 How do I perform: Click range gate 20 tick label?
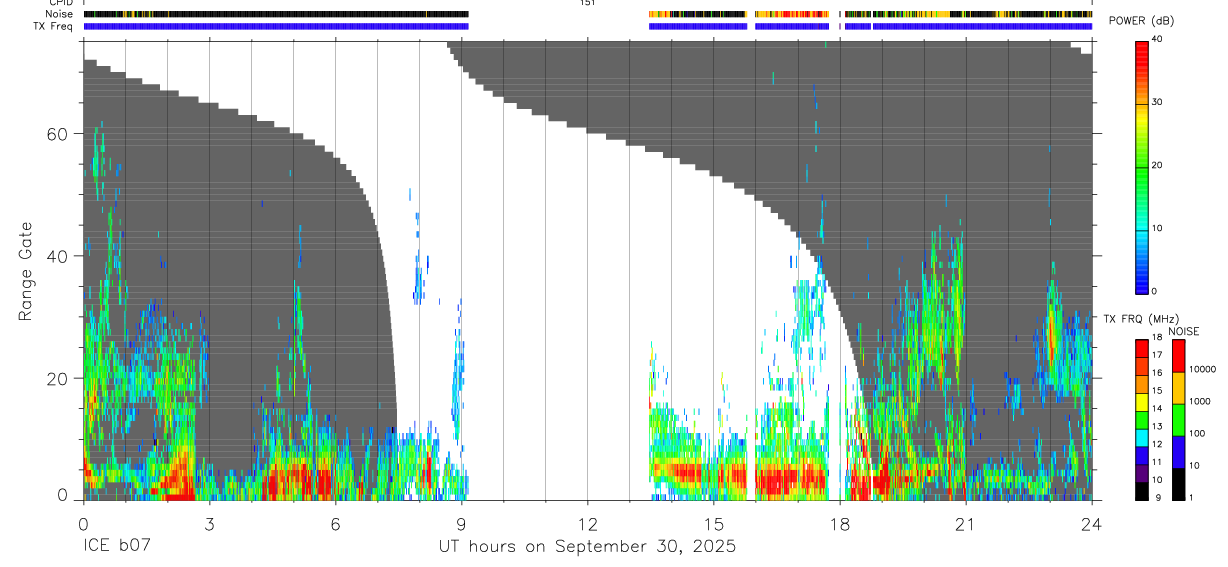[x=58, y=379]
